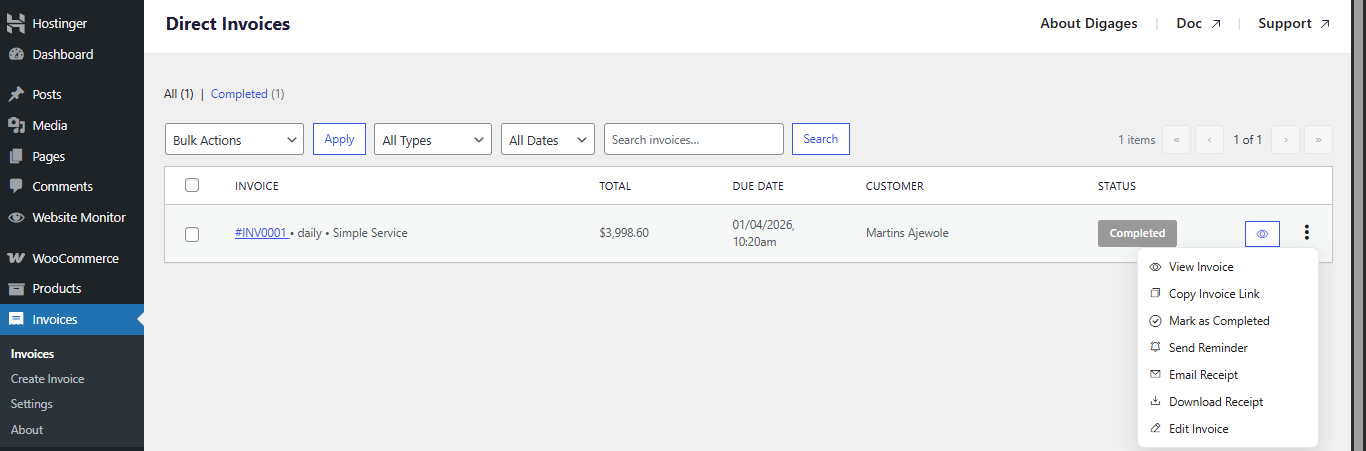Image resolution: width=1366 pixels, height=451 pixels.
Task: Click the CUSTOMER column header
Action: coord(895,186)
